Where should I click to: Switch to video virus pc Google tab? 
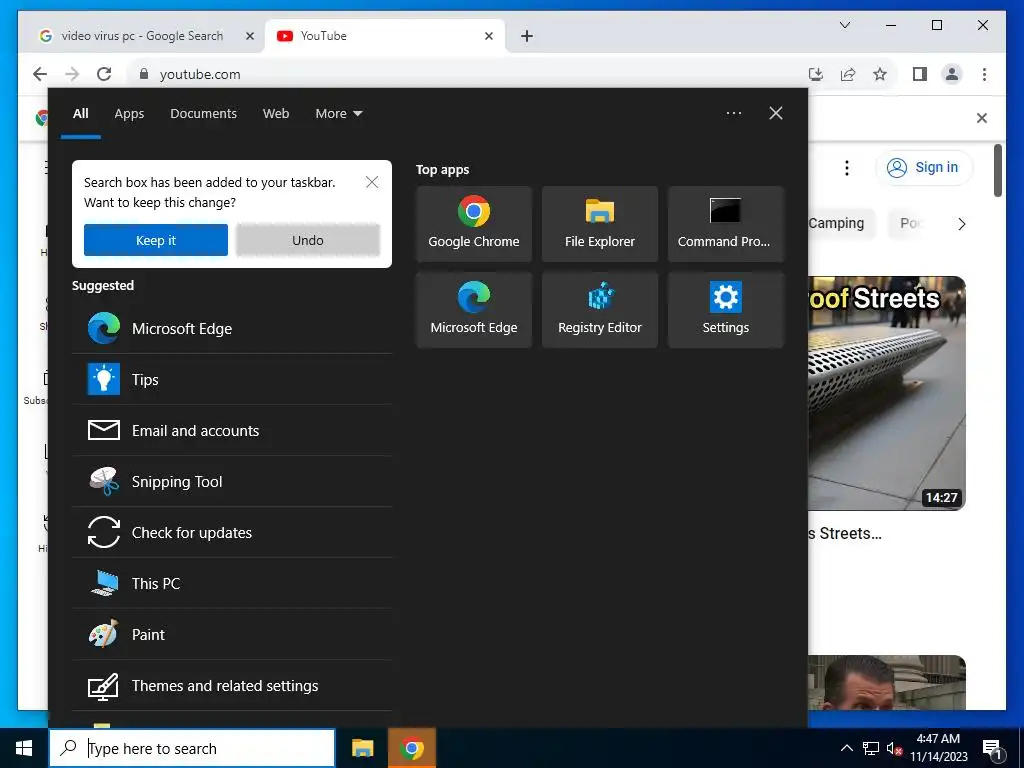(142, 36)
